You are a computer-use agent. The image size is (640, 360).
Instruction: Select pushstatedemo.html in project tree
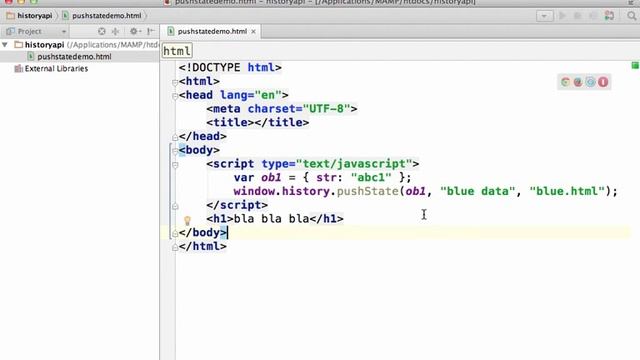(x=74, y=56)
